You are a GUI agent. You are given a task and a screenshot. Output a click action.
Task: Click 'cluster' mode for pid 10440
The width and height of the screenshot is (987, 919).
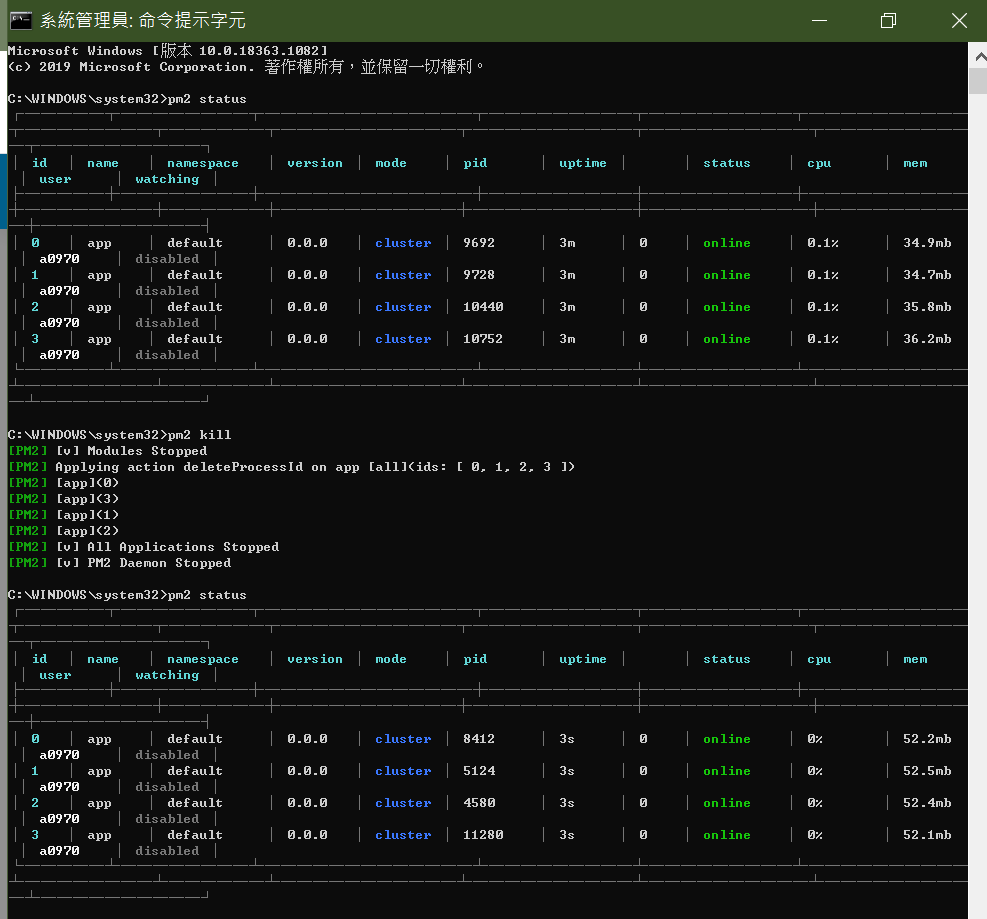coord(403,307)
